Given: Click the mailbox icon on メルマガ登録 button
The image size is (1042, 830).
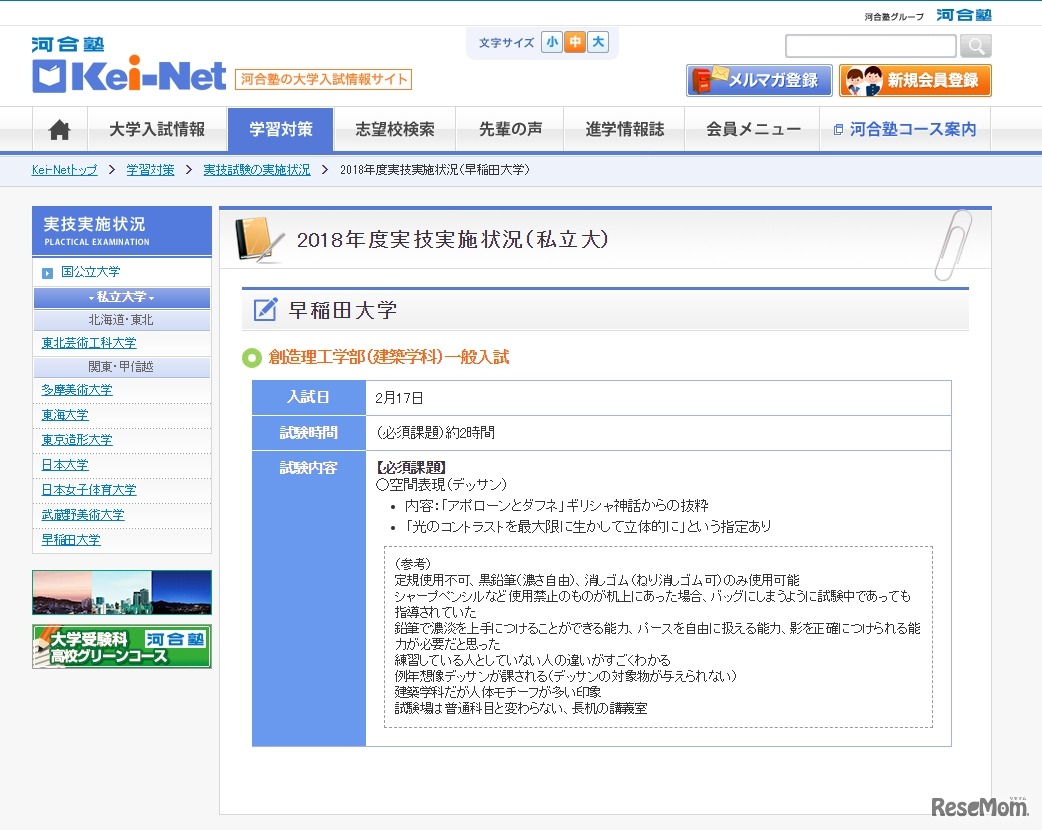Looking at the screenshot, I should [699, 80].
